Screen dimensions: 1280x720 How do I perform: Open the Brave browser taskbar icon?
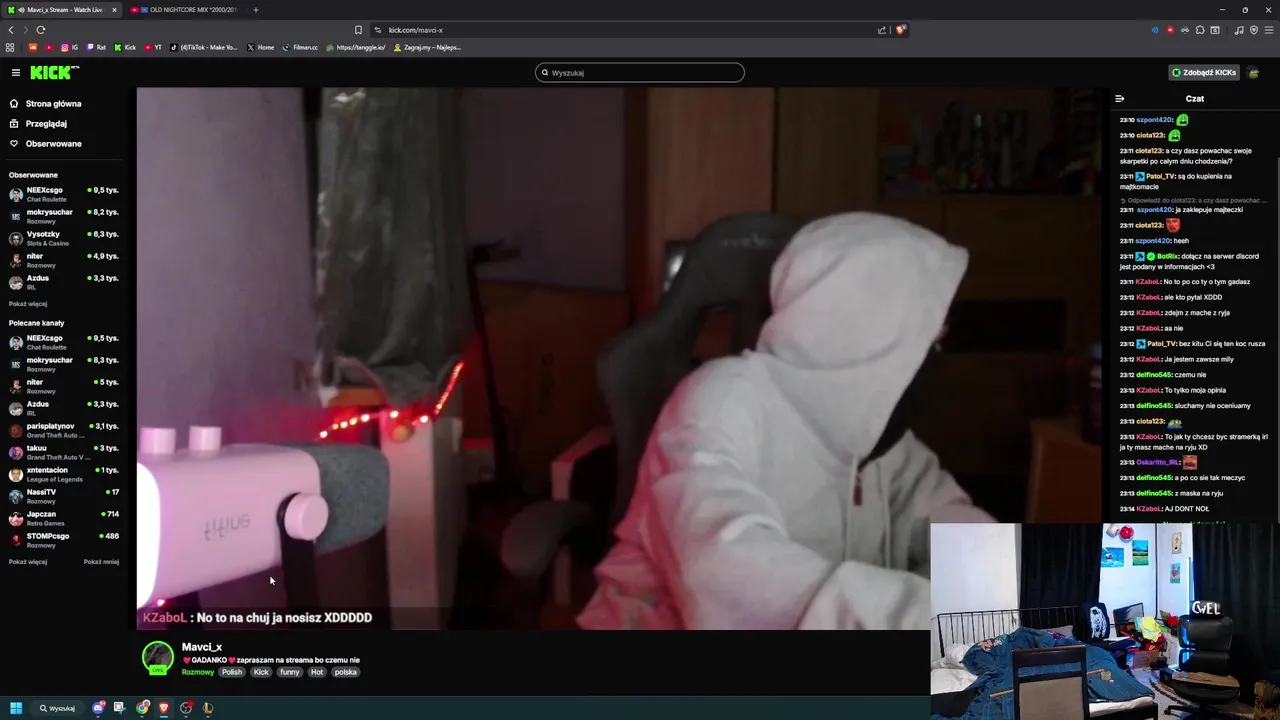pos(164,708)
